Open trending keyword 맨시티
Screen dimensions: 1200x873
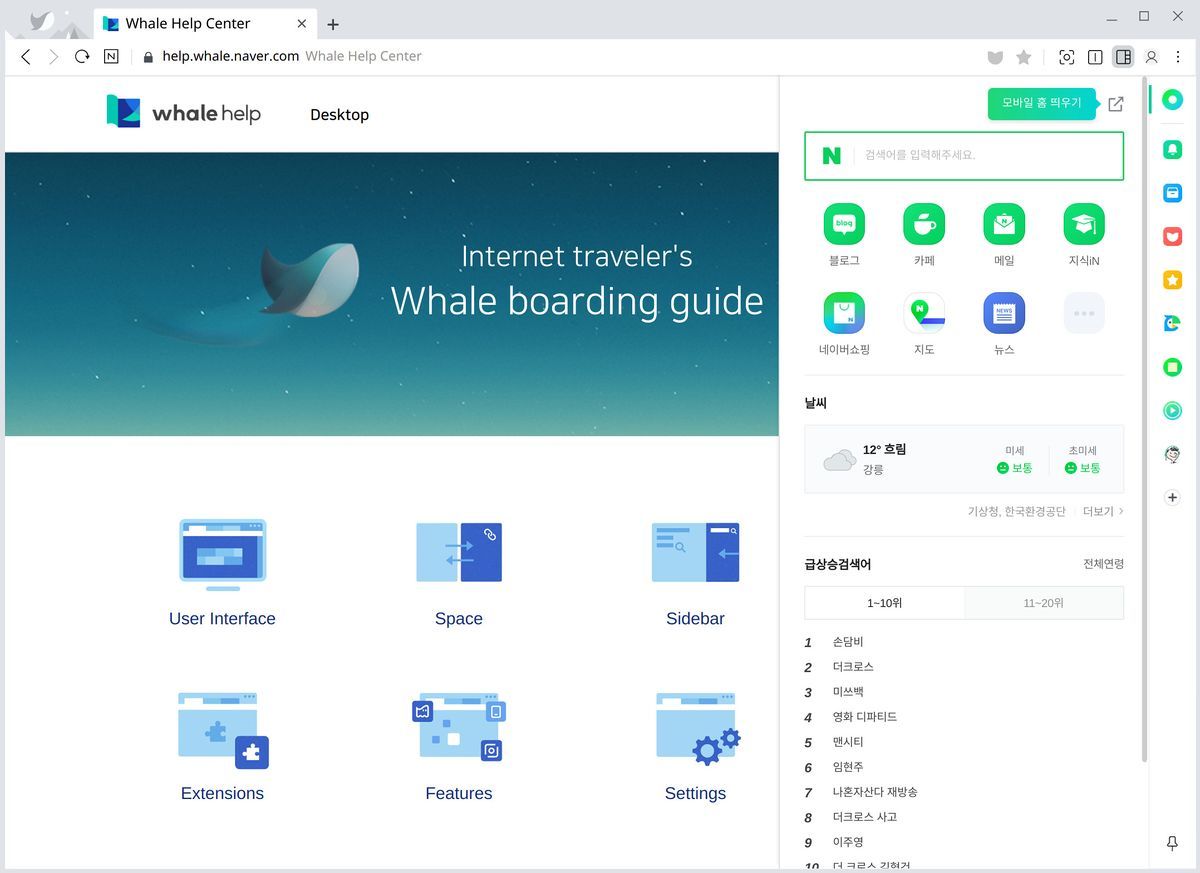point(848,742)
